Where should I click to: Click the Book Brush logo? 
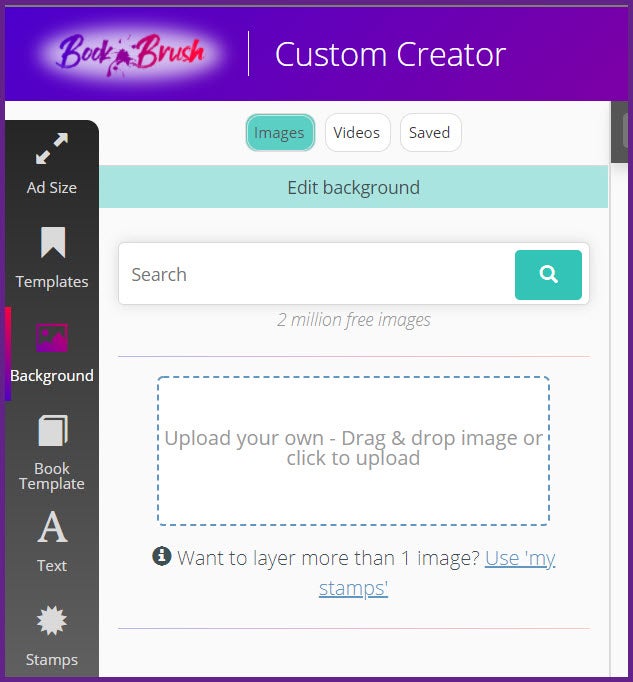tap(131, 53)
